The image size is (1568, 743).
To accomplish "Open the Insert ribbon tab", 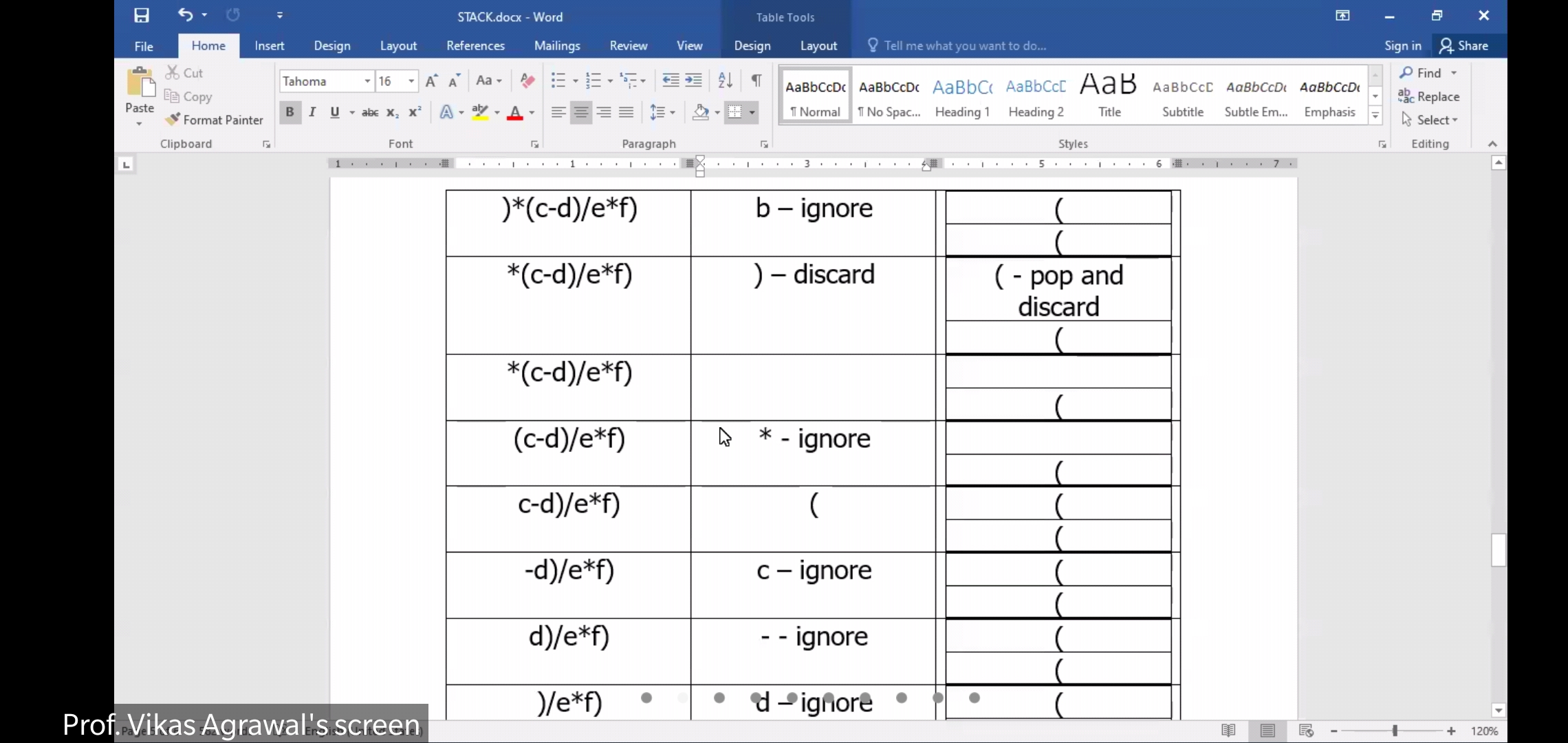I will point(269,45).
